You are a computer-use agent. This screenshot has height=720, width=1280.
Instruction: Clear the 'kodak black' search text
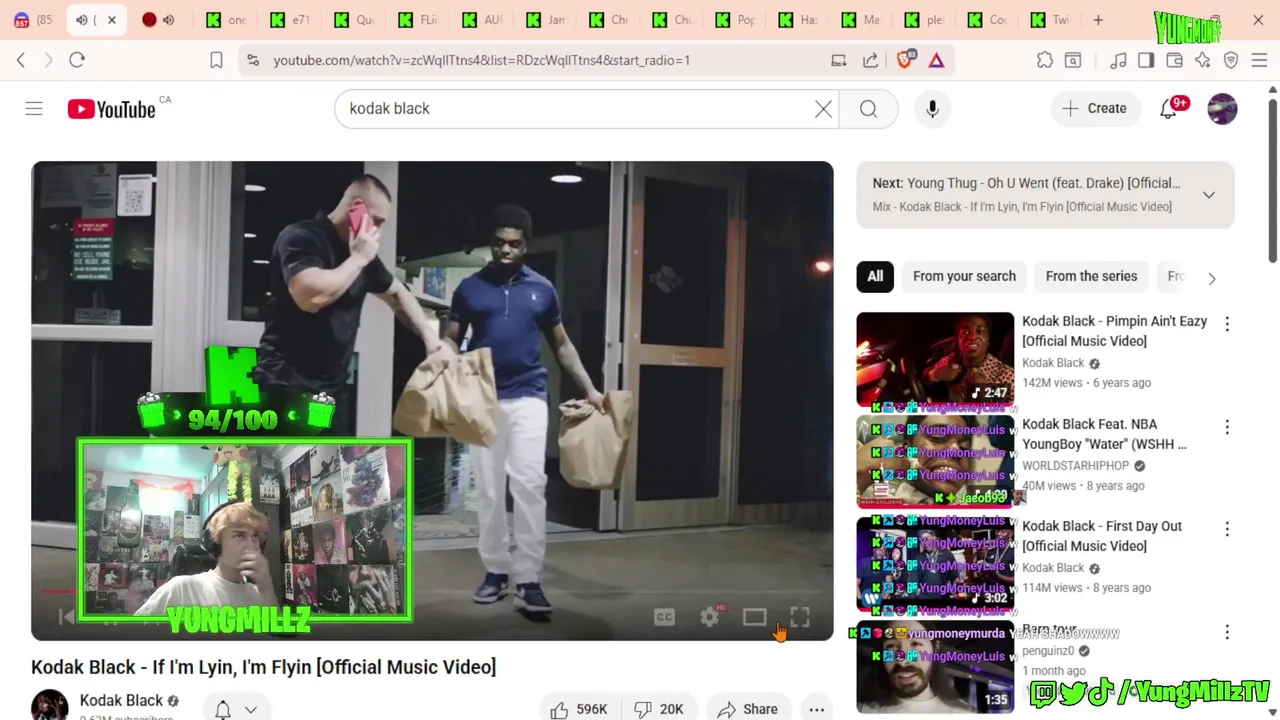(x=823, y=109)
